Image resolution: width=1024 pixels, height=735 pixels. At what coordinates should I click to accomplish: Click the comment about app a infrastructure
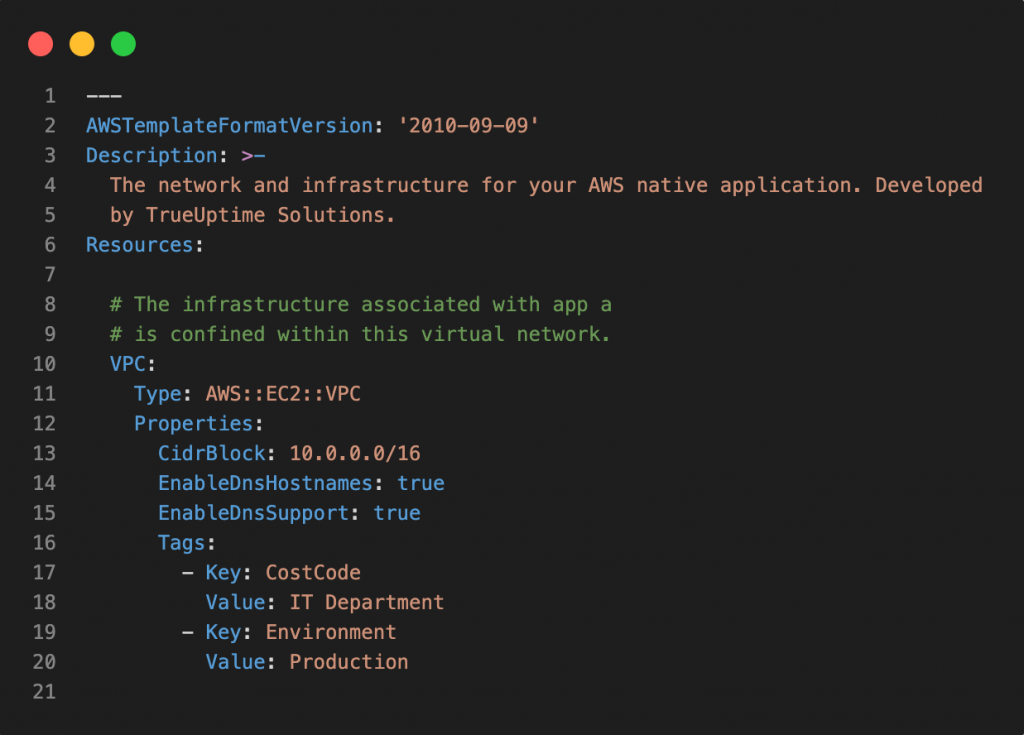click(360, 305)
